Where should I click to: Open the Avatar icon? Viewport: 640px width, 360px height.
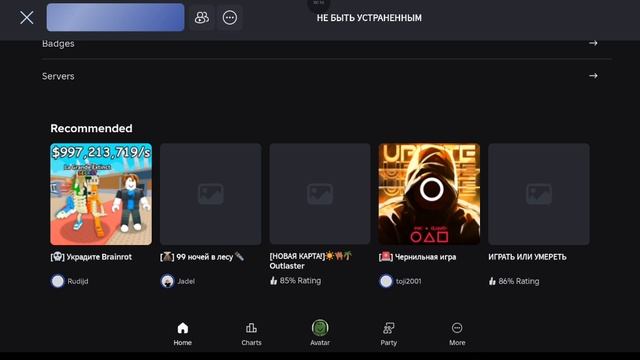[320, 328]
